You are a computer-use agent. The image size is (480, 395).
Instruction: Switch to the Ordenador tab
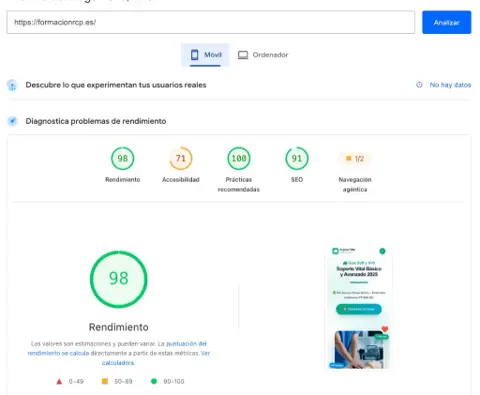[x=263, y=55]
